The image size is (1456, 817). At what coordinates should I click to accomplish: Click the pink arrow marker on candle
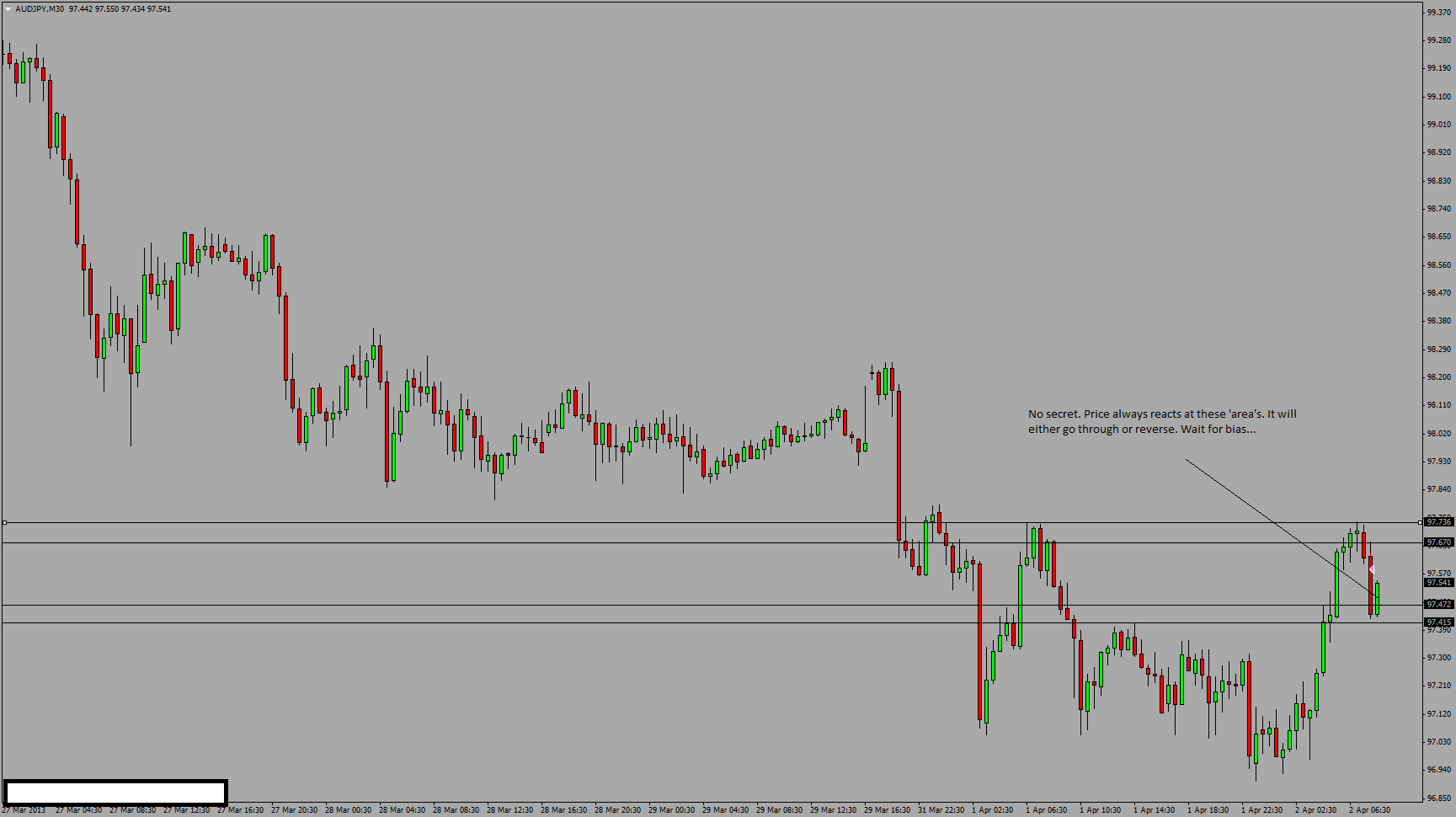(1371, 570)
